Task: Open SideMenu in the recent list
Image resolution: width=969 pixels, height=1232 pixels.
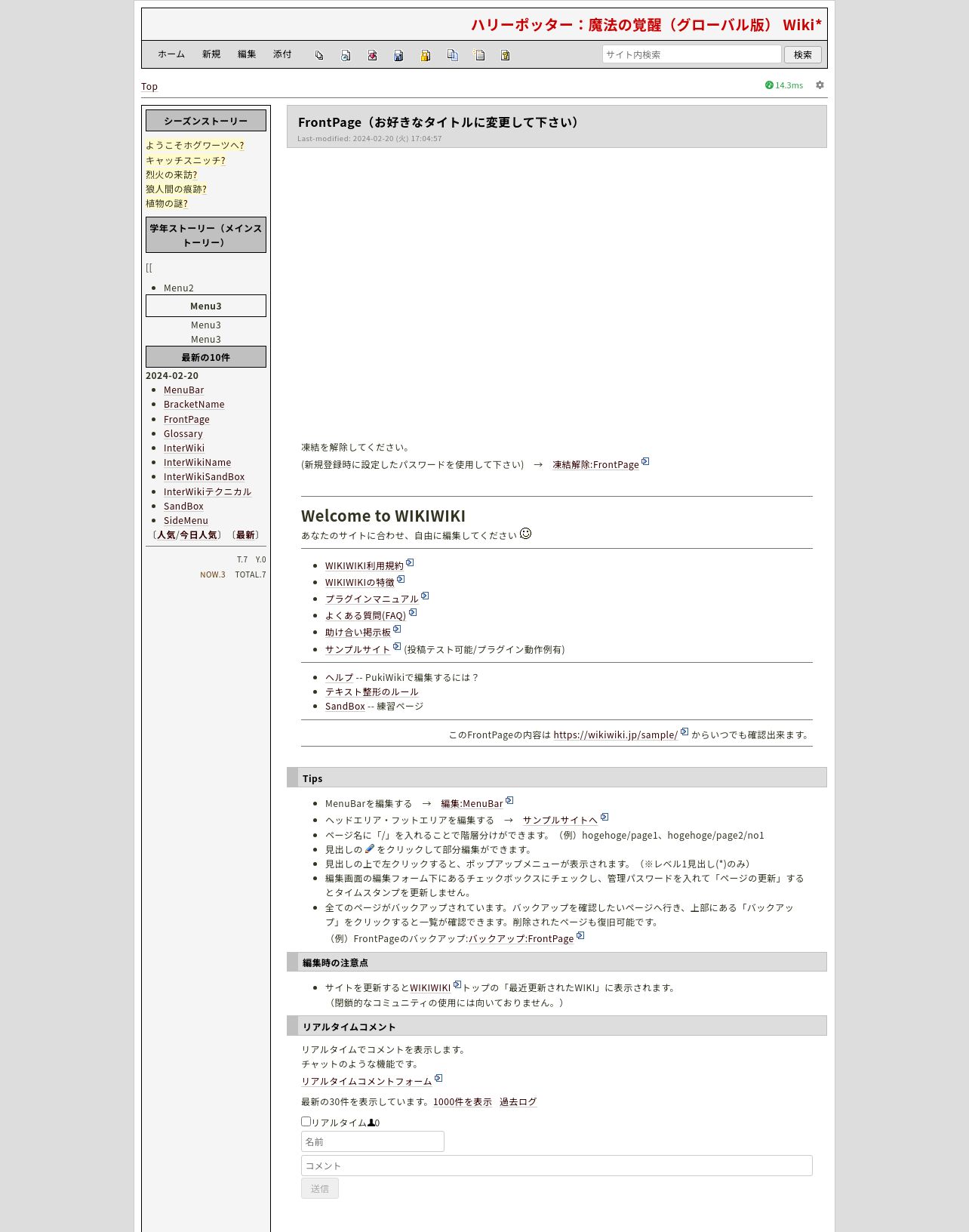Action: tap(186, 521)
